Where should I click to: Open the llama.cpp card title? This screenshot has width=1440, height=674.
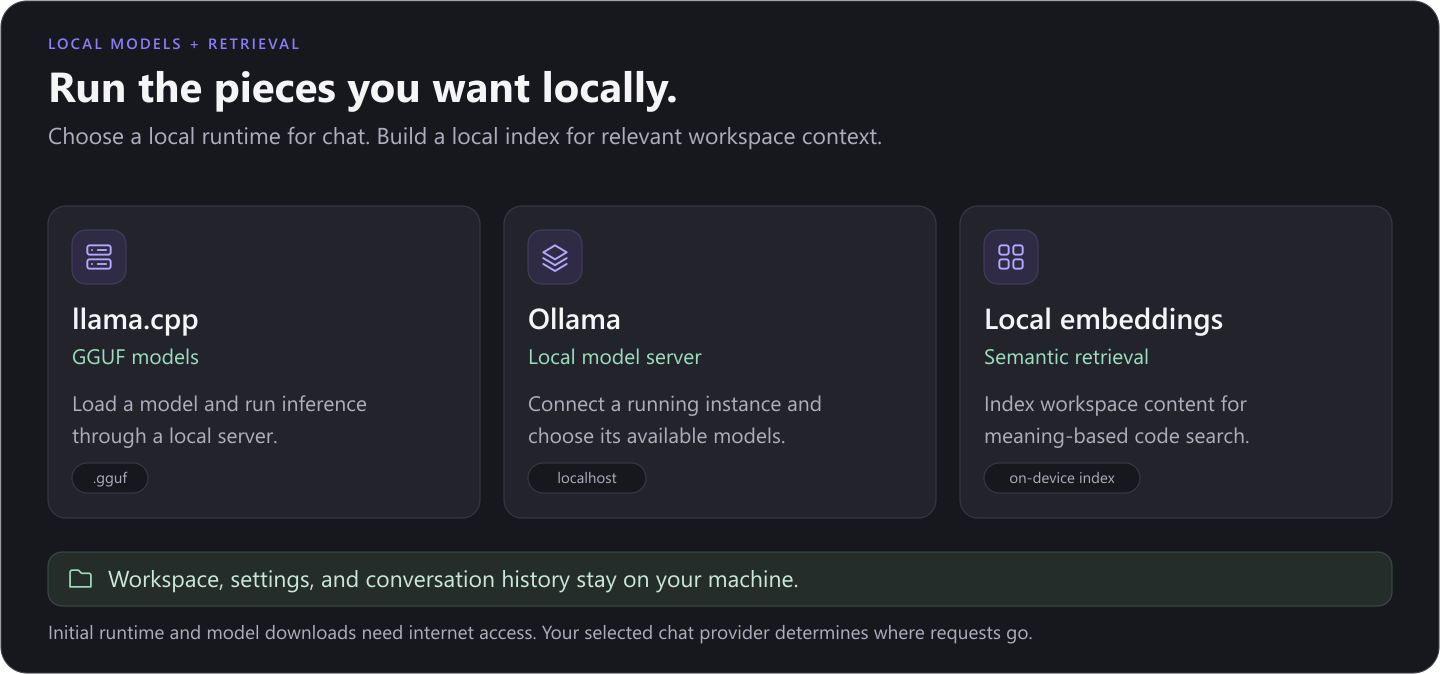pyautogui.click(x=135, y=319)
